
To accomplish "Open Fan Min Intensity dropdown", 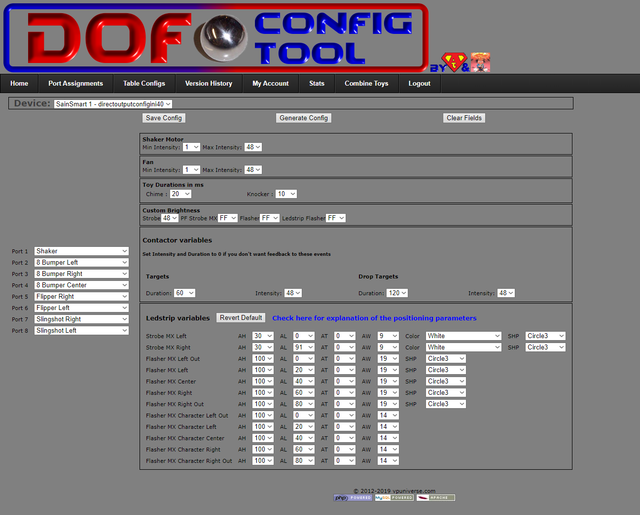I will point(191,170).
